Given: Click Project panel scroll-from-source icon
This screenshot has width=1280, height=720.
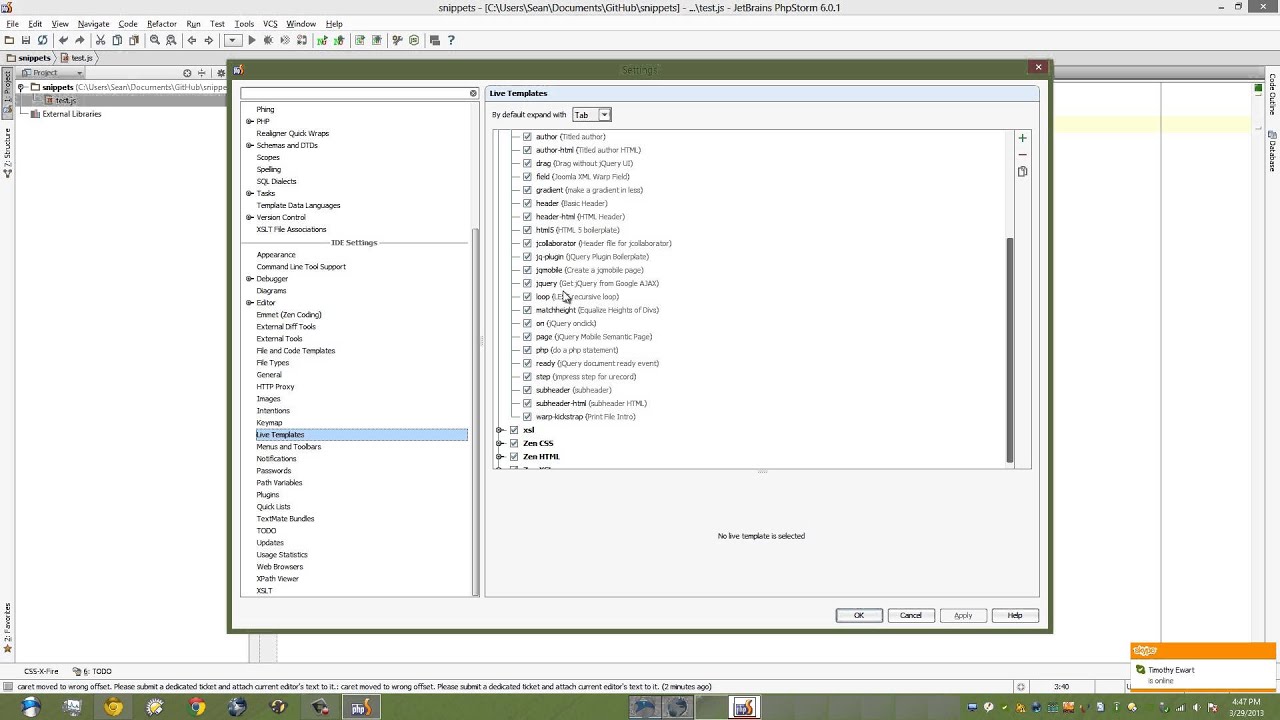Looking at the screenshot, I should (187, 73).
